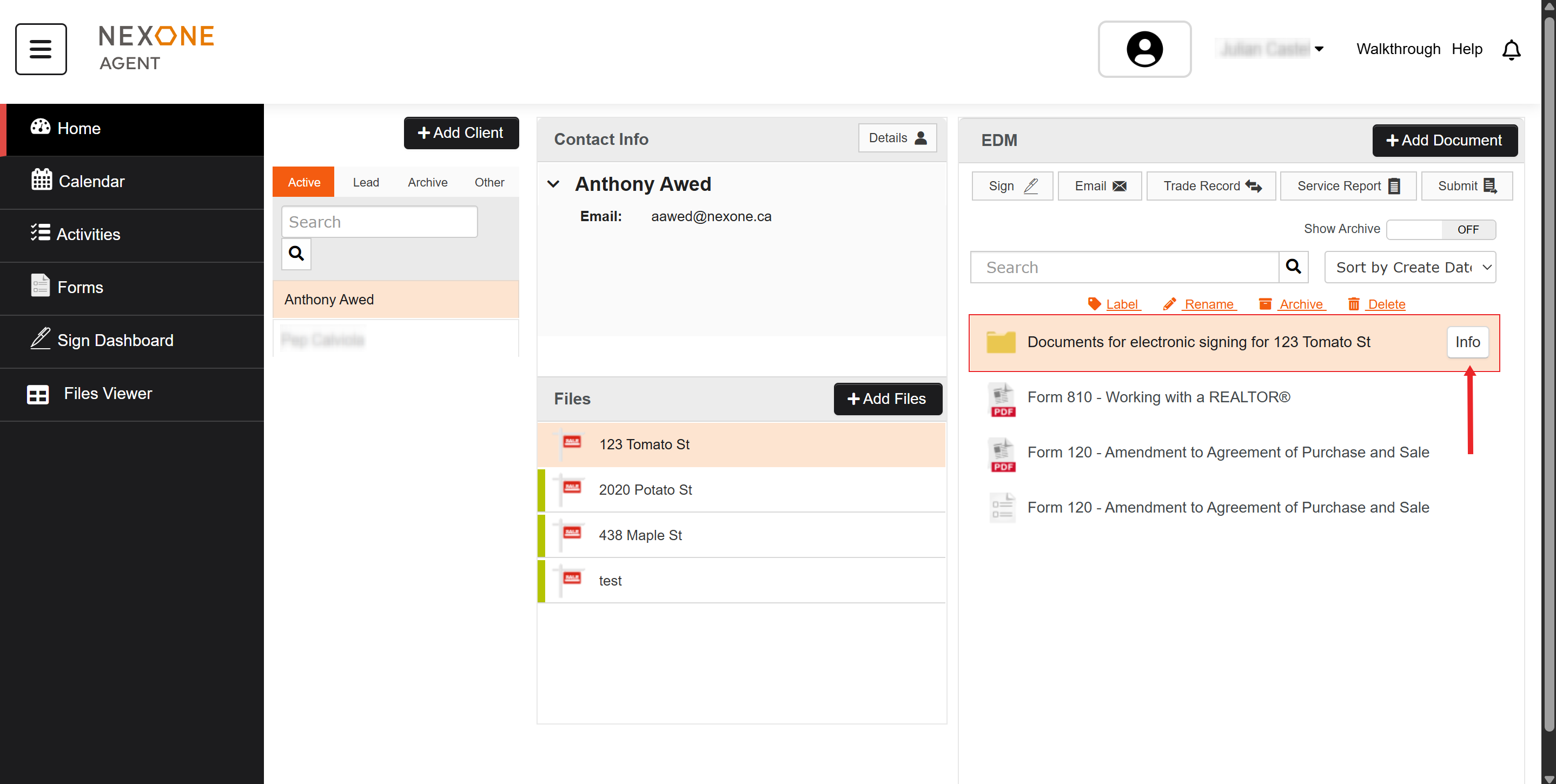The image size is (1556, 784).
Task: Click the Email envelope toolbar button
Action: pos(1100,186)
